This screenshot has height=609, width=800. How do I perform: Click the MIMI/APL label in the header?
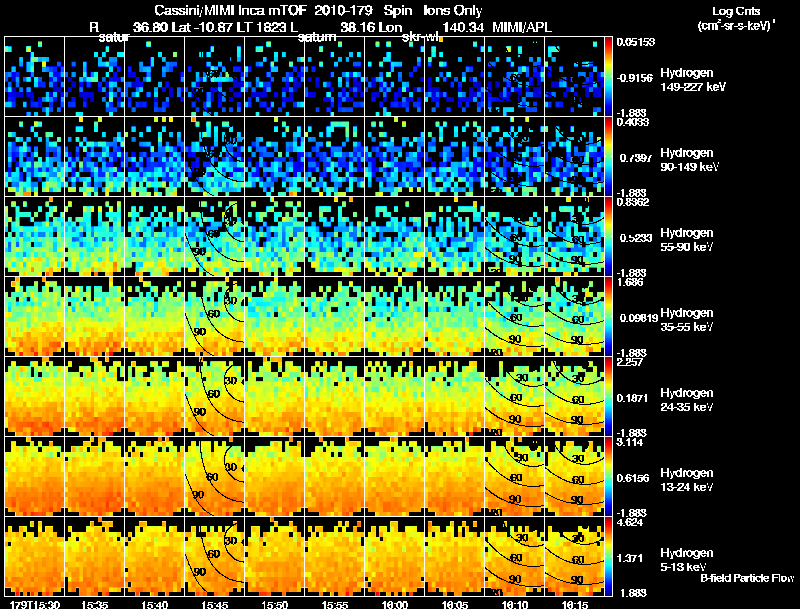pyautogui.click(x=522, y=27)
